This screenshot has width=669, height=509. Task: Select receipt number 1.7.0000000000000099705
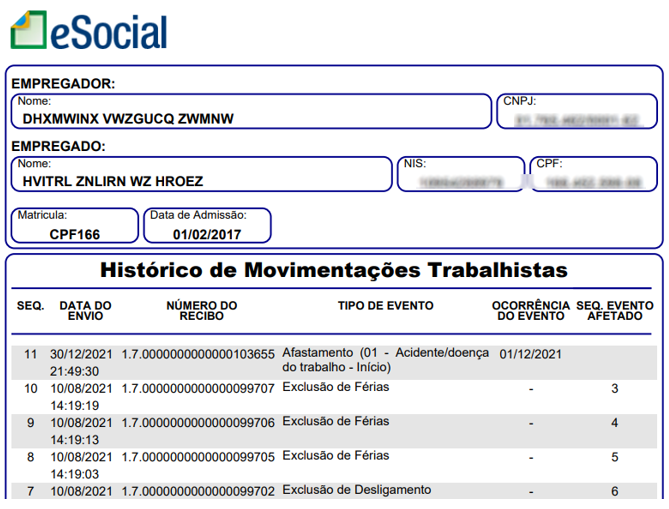198,457
